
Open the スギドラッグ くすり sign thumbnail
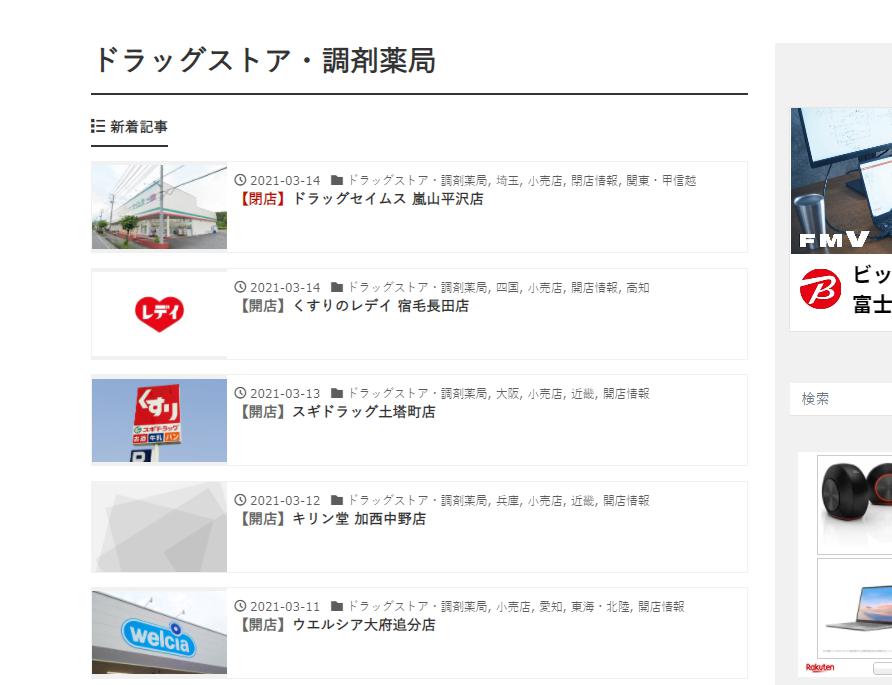(x=159, y=420)
